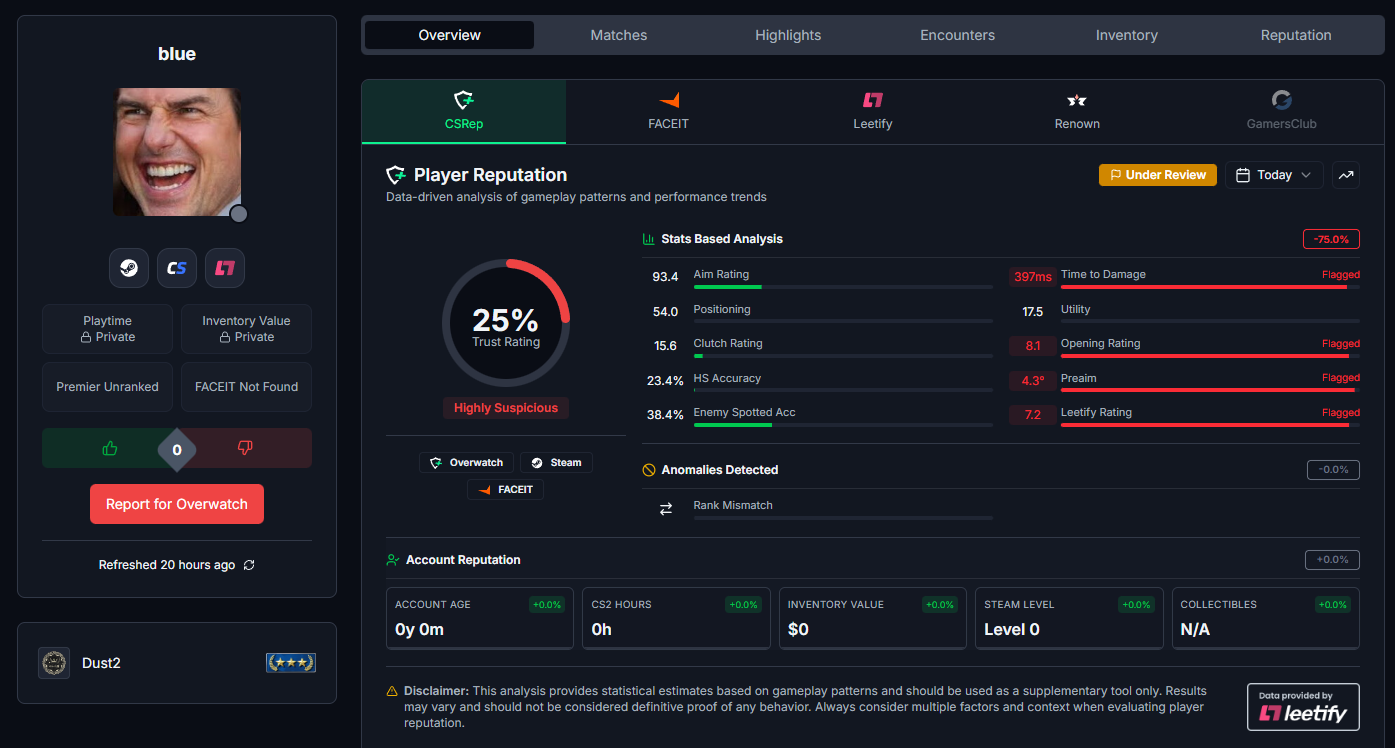Click the -75.0% stats score badge

[1331, 239]
